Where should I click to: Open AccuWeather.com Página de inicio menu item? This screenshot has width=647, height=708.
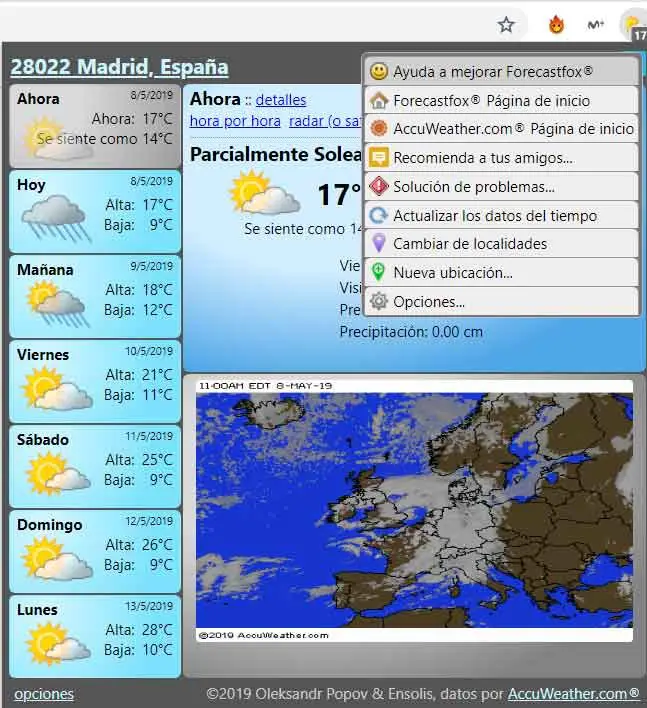click(x=501, y=129)
